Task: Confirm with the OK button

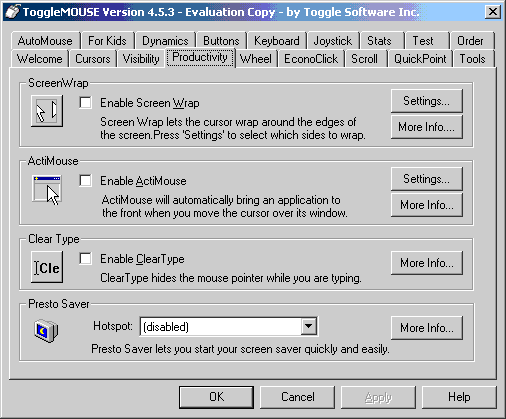Action: [216, 397]
